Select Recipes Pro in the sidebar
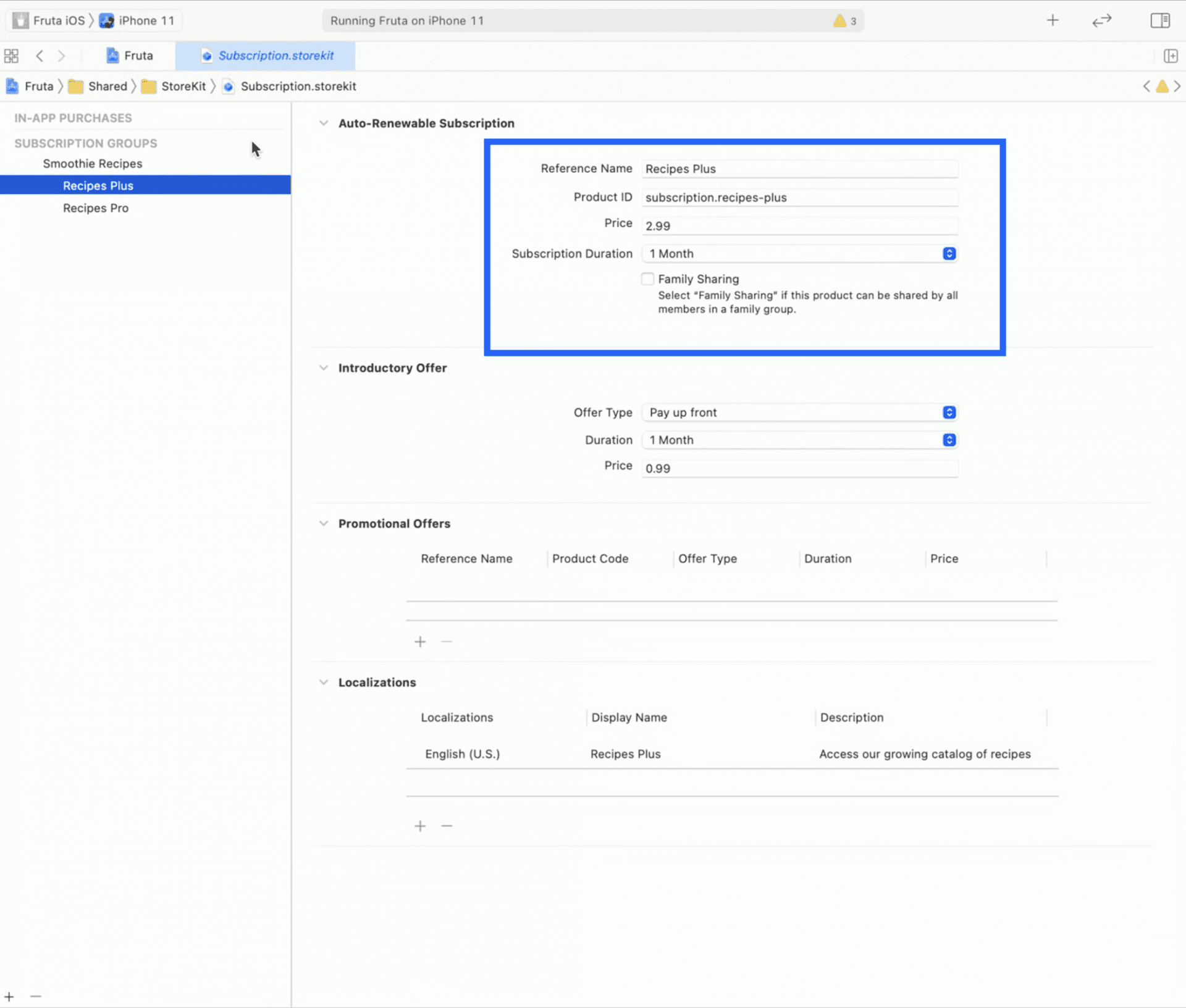The height and width of the screenshot is (1008, 1186). (x=96, y=208)
